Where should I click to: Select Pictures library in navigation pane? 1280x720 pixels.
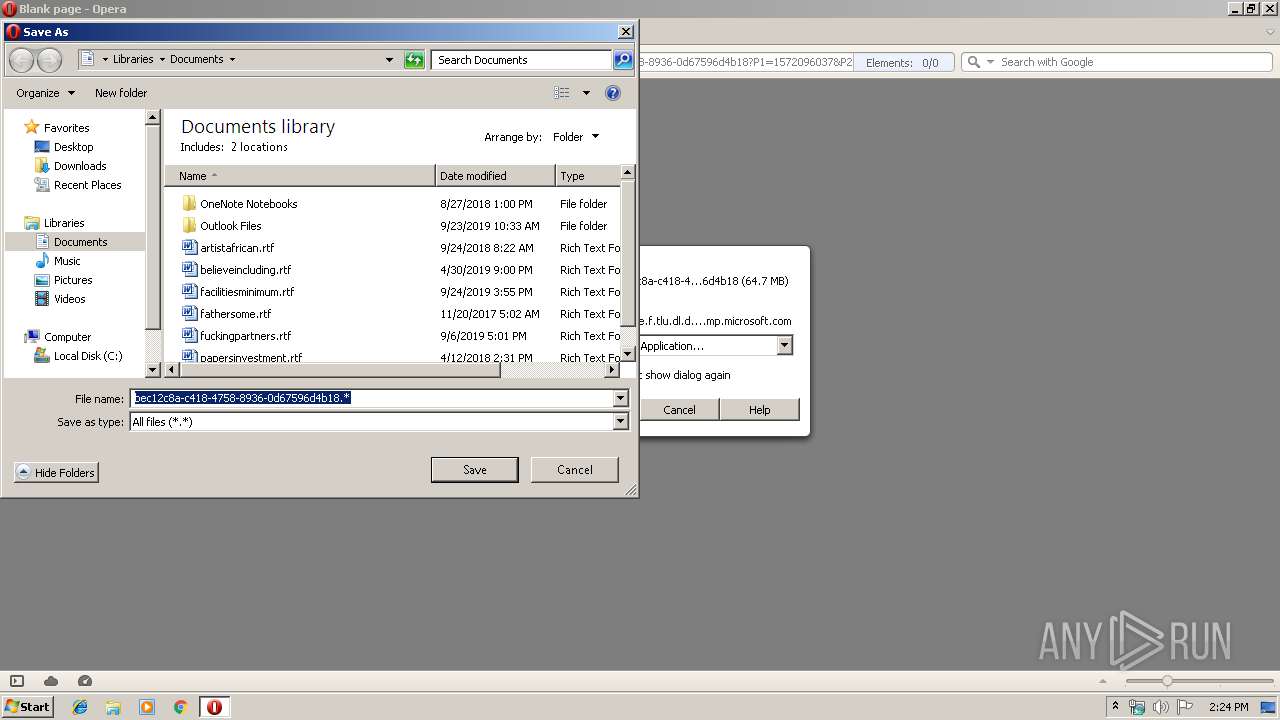click(x=73, y=280)
